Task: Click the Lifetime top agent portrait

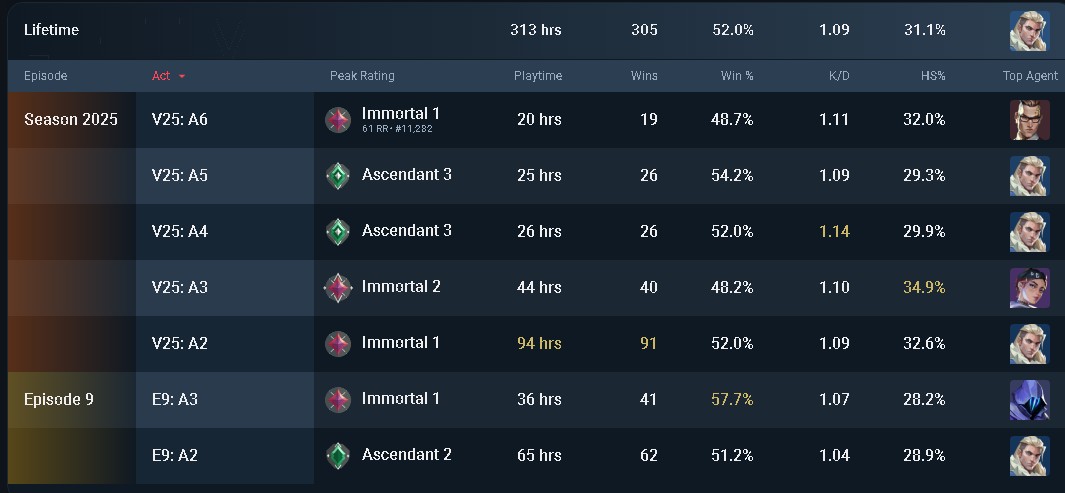Action: click(x=1029, y=30)
